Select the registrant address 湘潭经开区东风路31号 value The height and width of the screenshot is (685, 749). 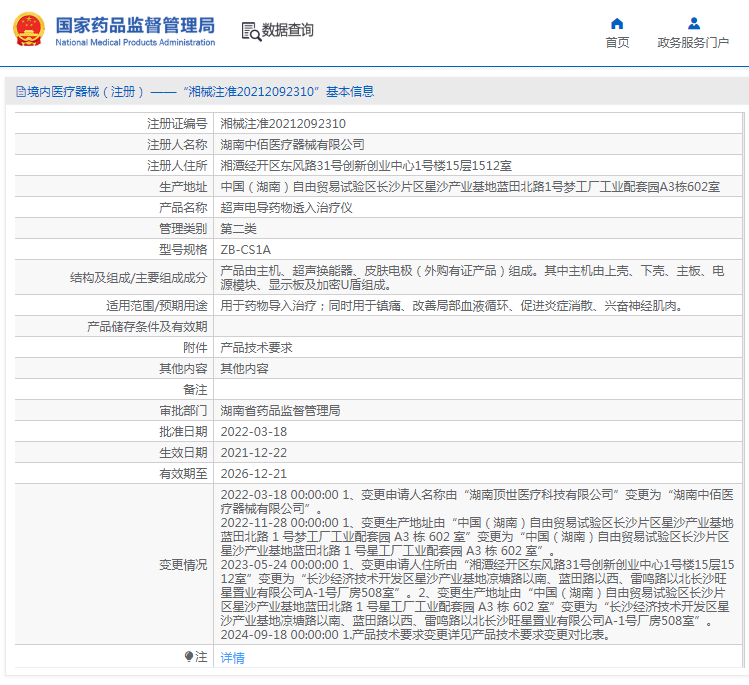click(x=366, y=166)
